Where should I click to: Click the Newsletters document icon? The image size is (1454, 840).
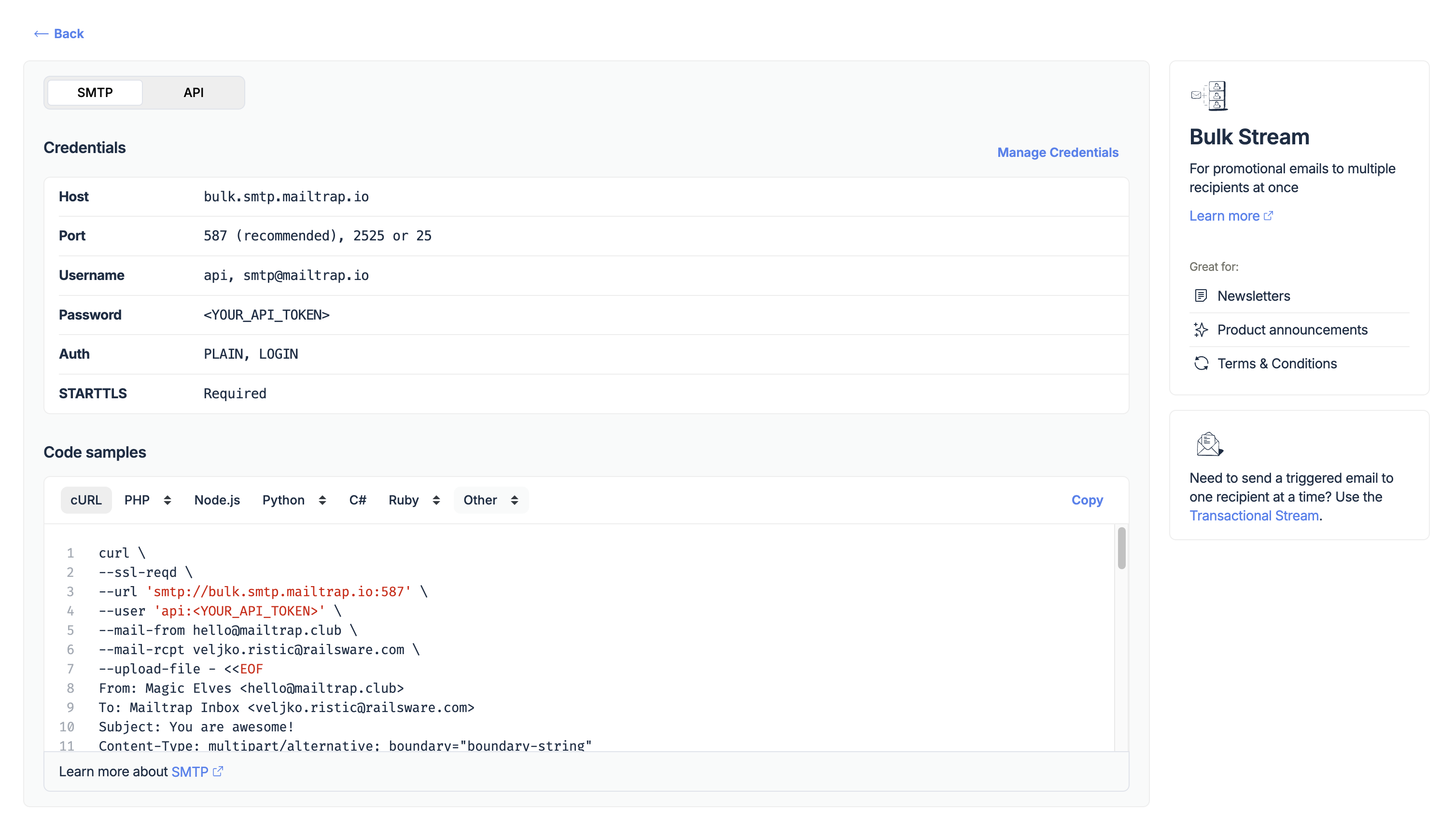[x=1200, y=296]
